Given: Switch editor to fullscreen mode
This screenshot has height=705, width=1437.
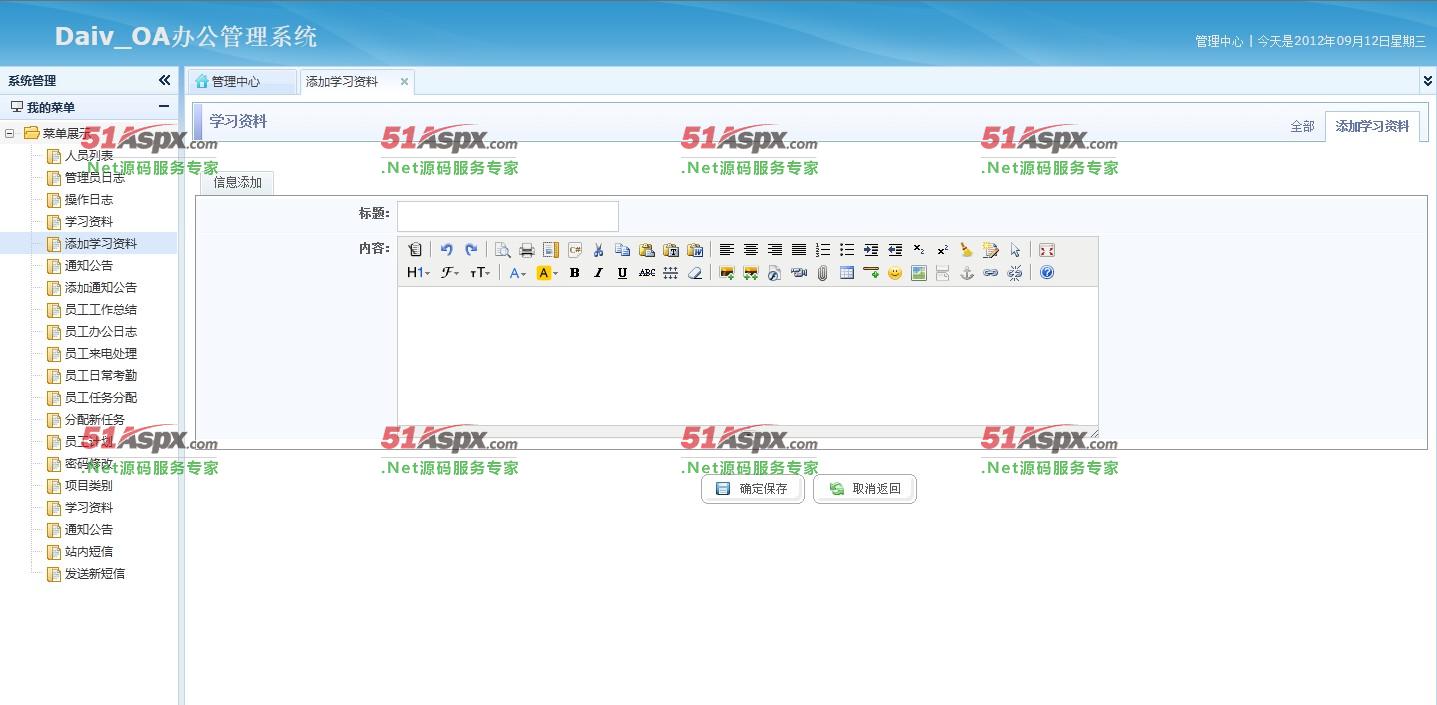Looking at the screenshot, I should pos(1047,250).
